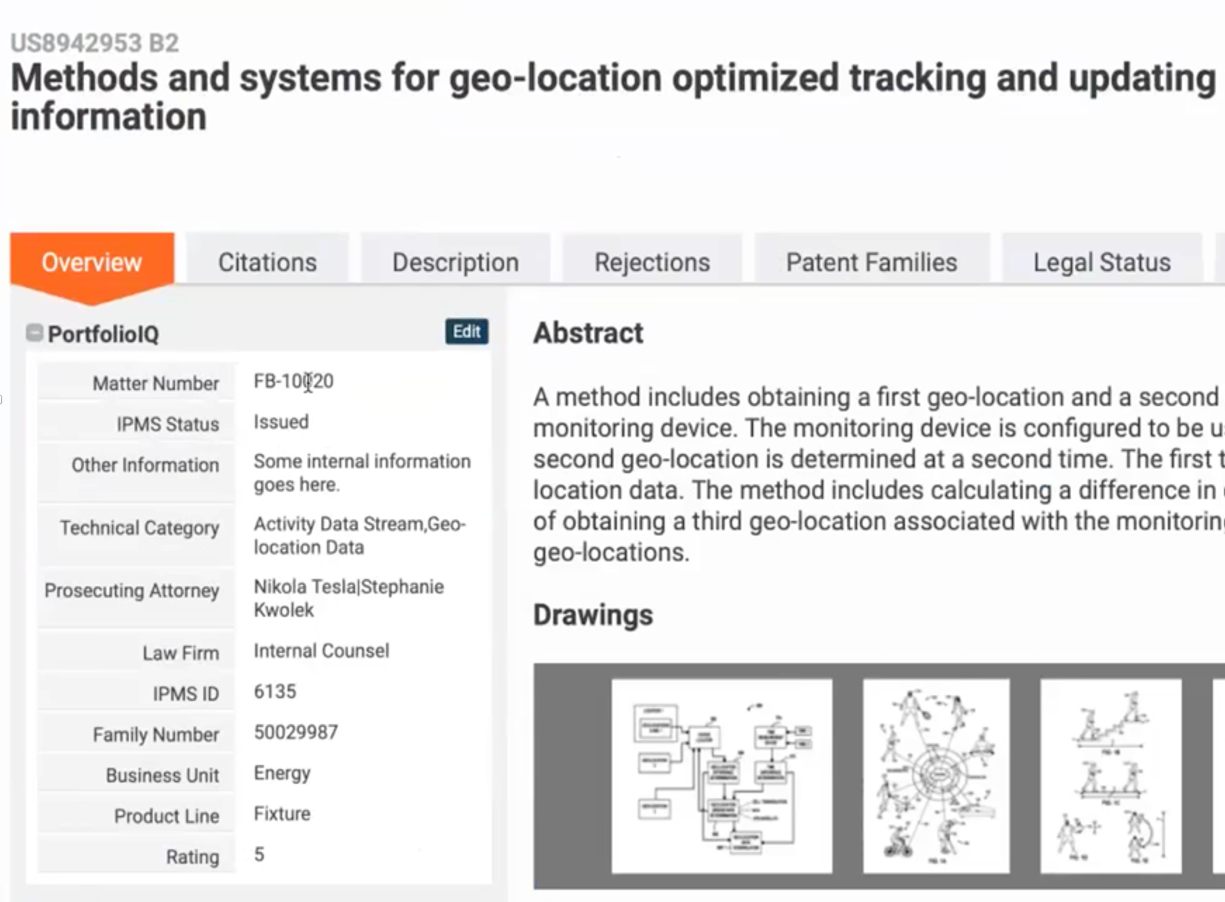Select the Rejections tab
1225x902 pixels.
pyautogui.click(x=652, y=262)
